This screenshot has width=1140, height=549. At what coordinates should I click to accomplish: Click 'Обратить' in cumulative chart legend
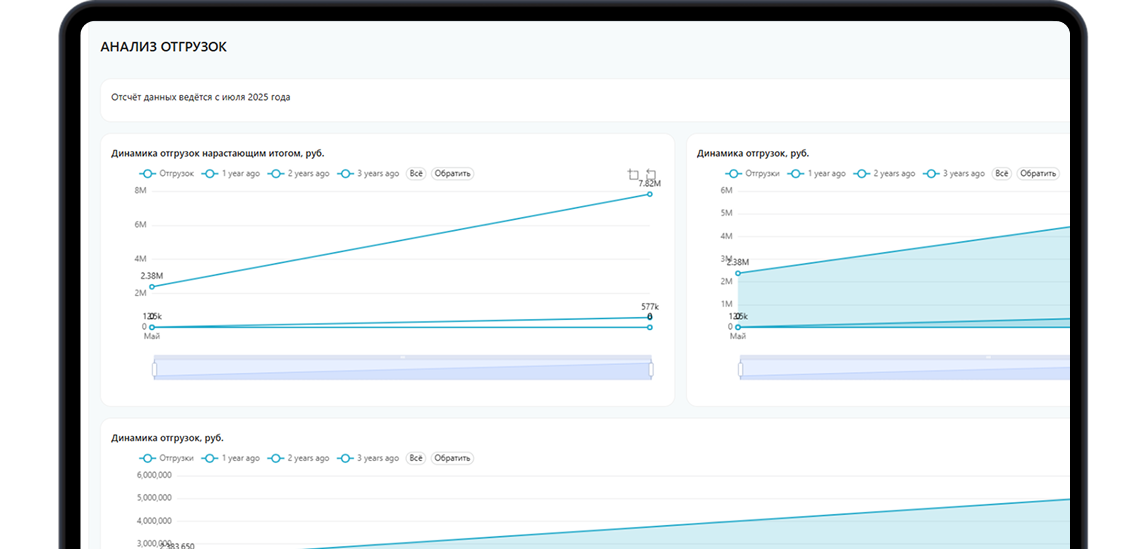pyautogui.click(x=452, y=174)
